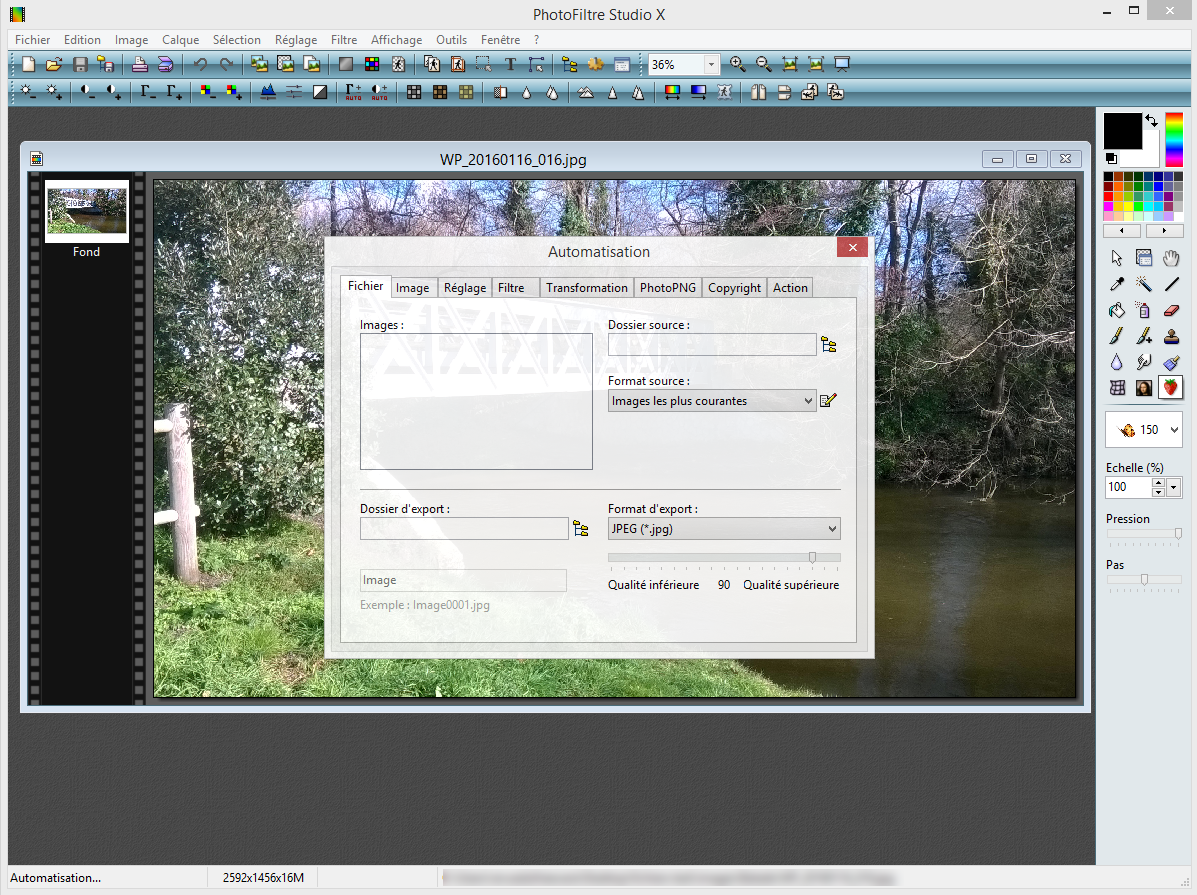The height and width of the screenshot is (895, 1197).
Task: Click the Text tool in the toolbar
Action: point(510,65)
